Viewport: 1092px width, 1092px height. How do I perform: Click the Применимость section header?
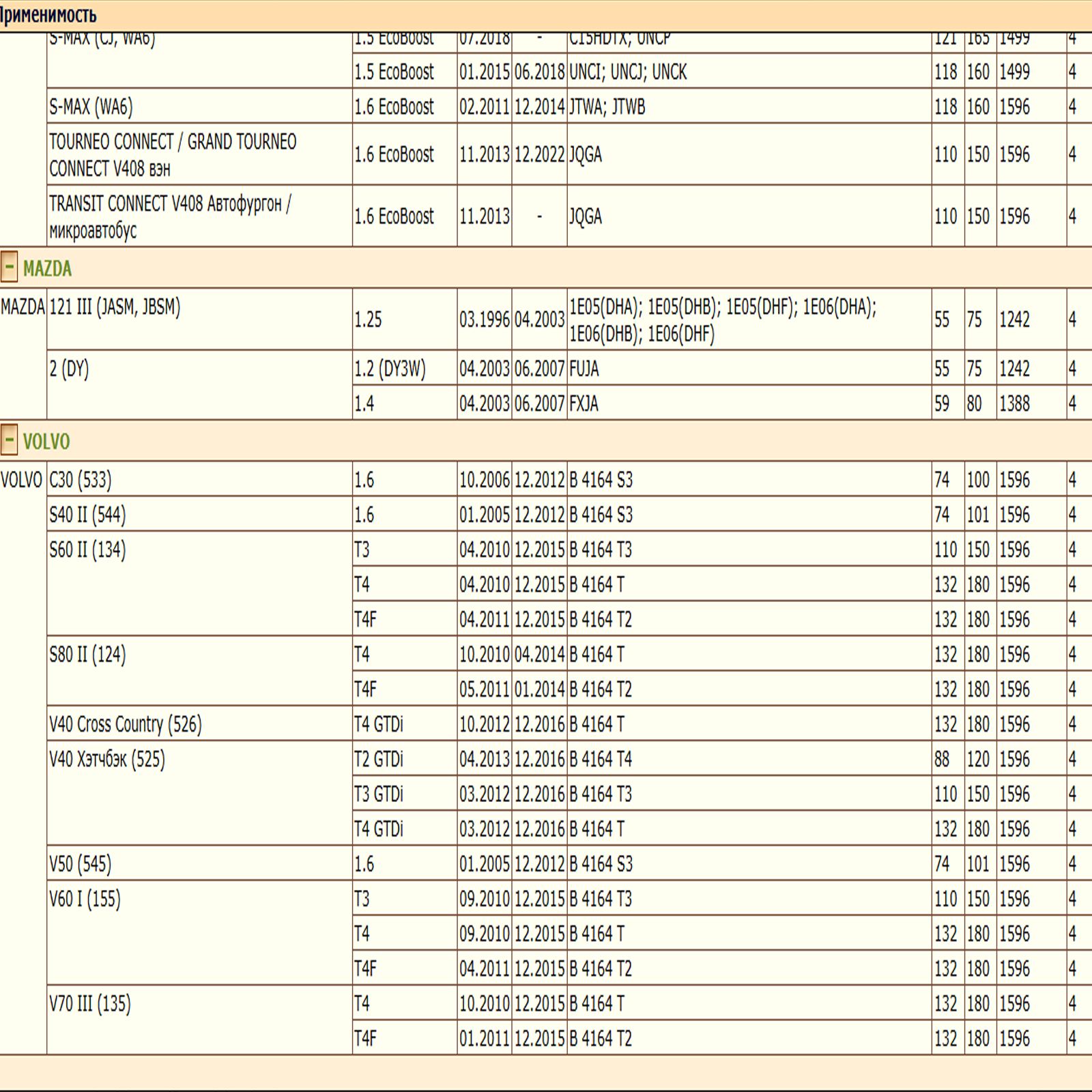[x=48, y=14]
